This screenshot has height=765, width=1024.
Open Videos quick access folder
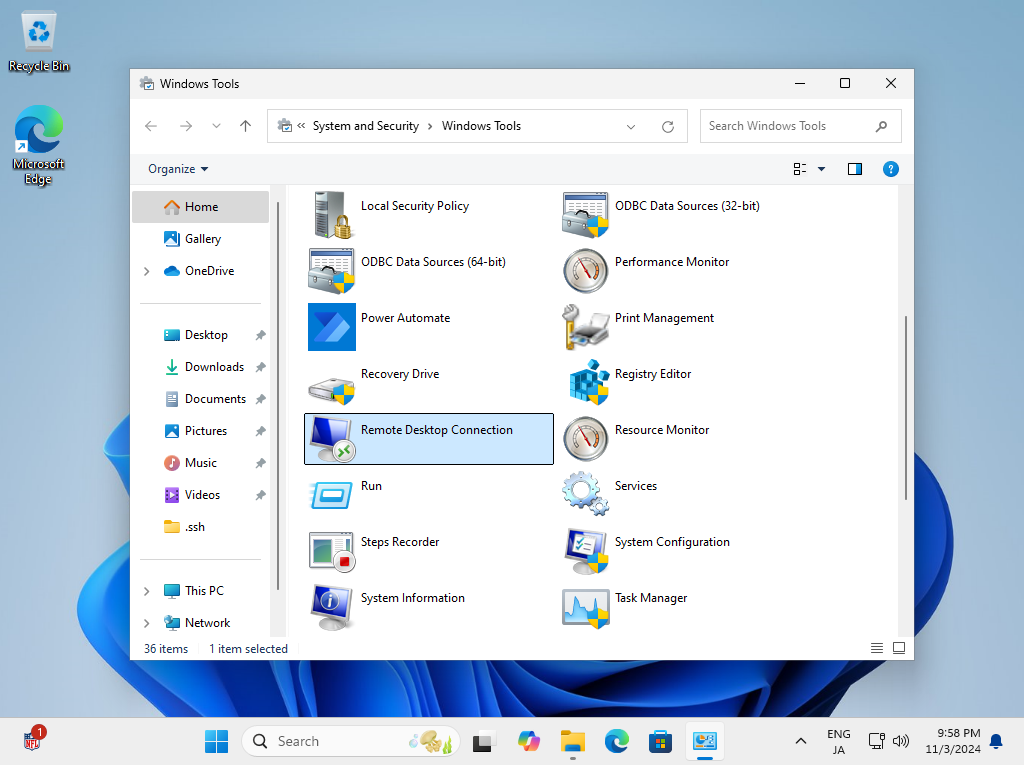(200, 495)
